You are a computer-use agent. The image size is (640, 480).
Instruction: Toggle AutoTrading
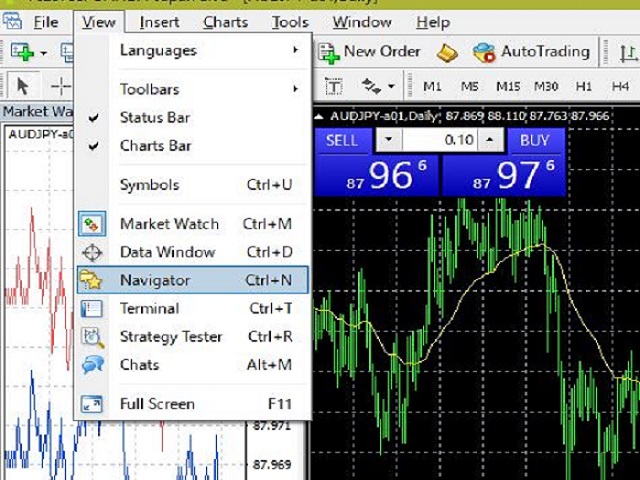pyautogui.click(x=531, y=52)
